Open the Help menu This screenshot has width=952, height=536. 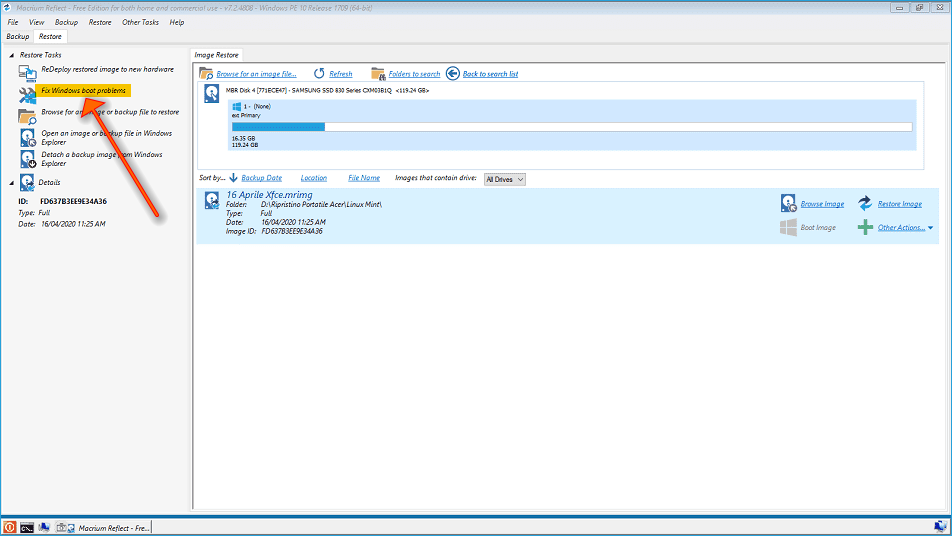point(177,22)
